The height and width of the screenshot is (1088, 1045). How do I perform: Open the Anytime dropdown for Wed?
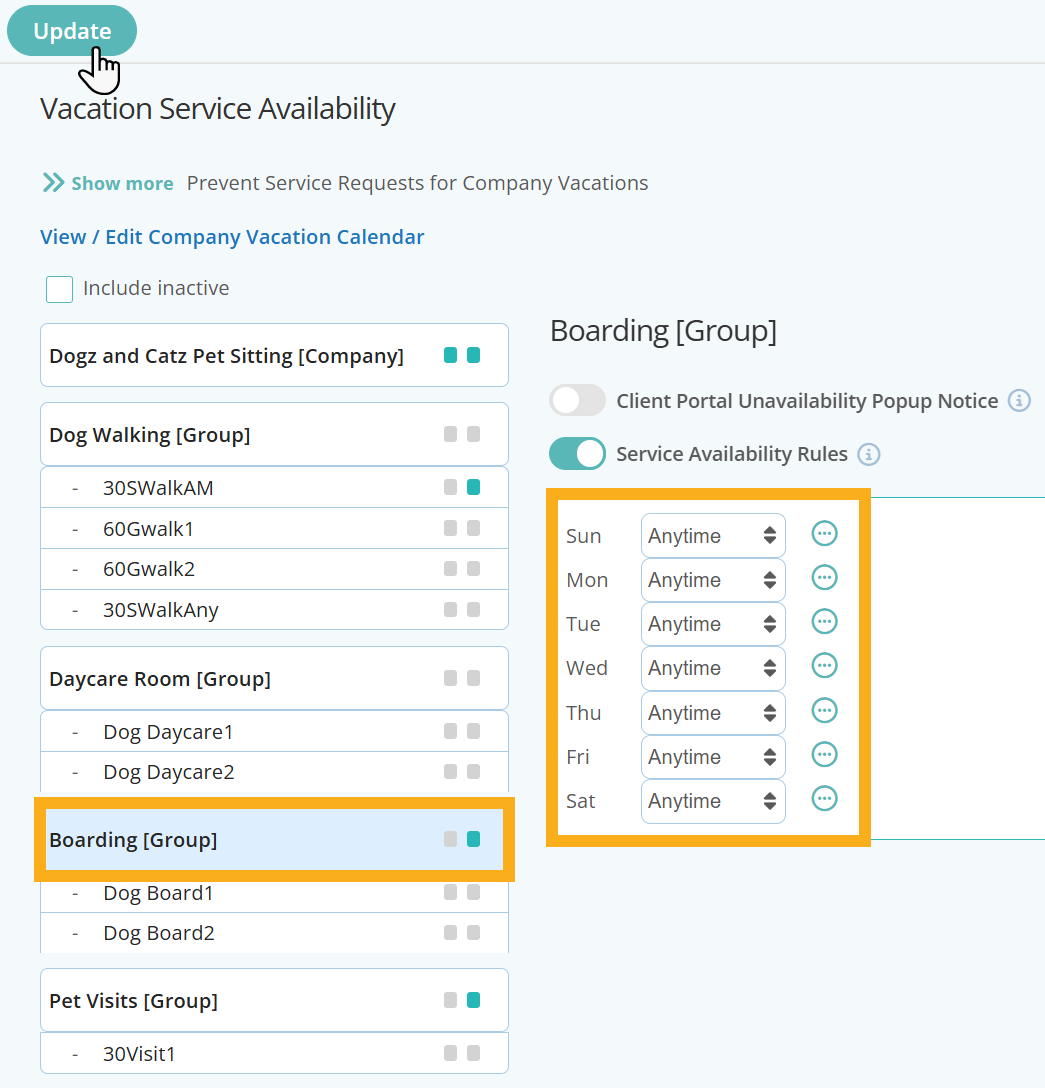click(x=712, y=667)
